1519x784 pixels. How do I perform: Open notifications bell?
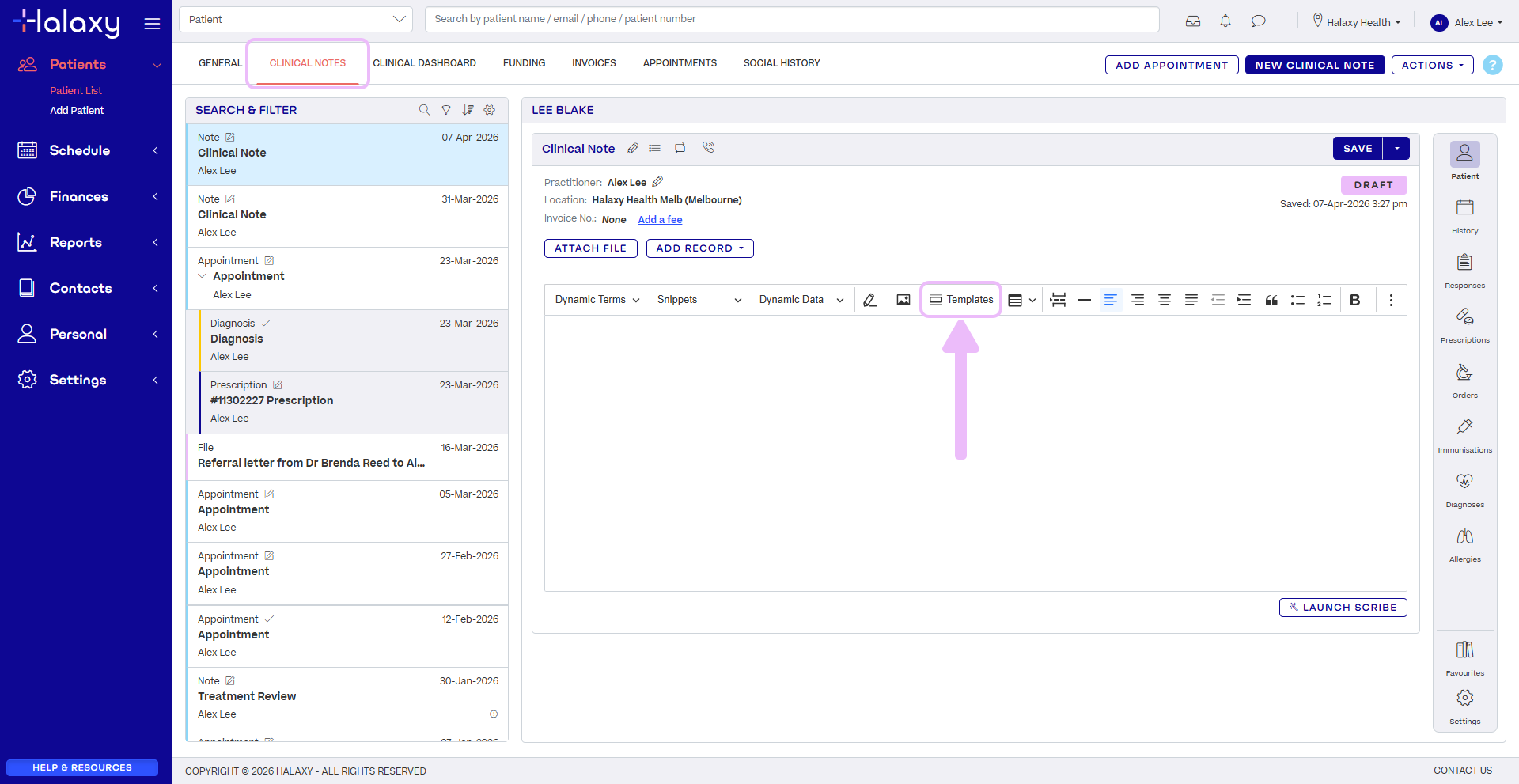(x=1225, y=21)
